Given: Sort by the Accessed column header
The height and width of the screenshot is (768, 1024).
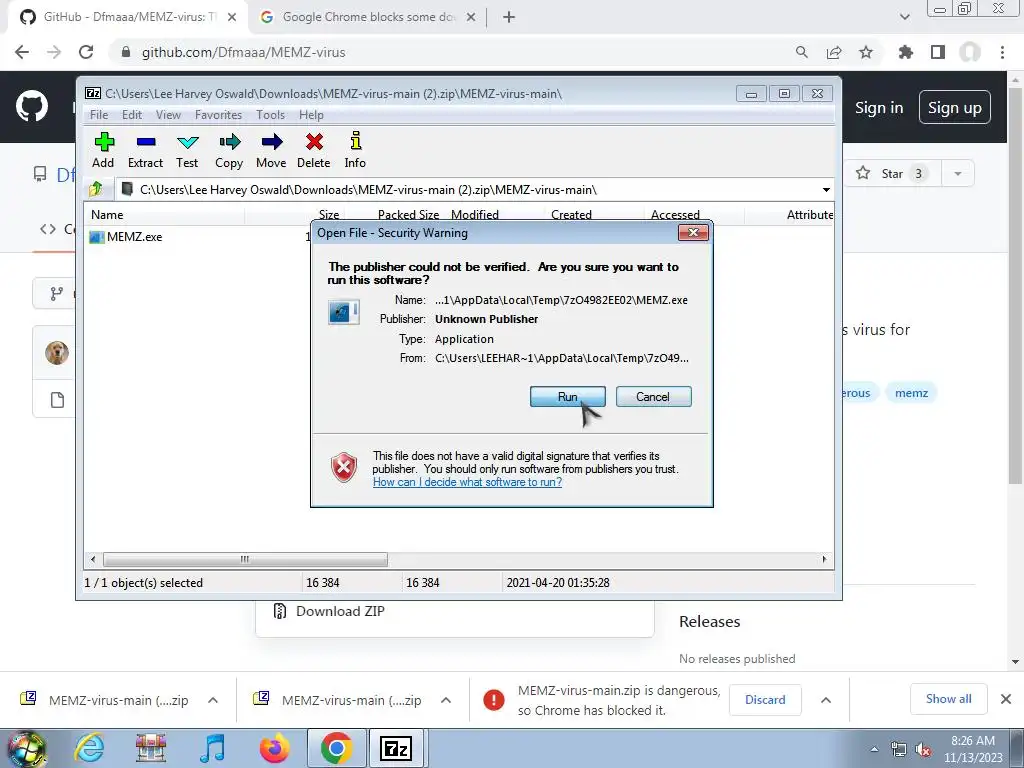Looking at the screenshot, I should pyautogui.click(x=675, y=215).
